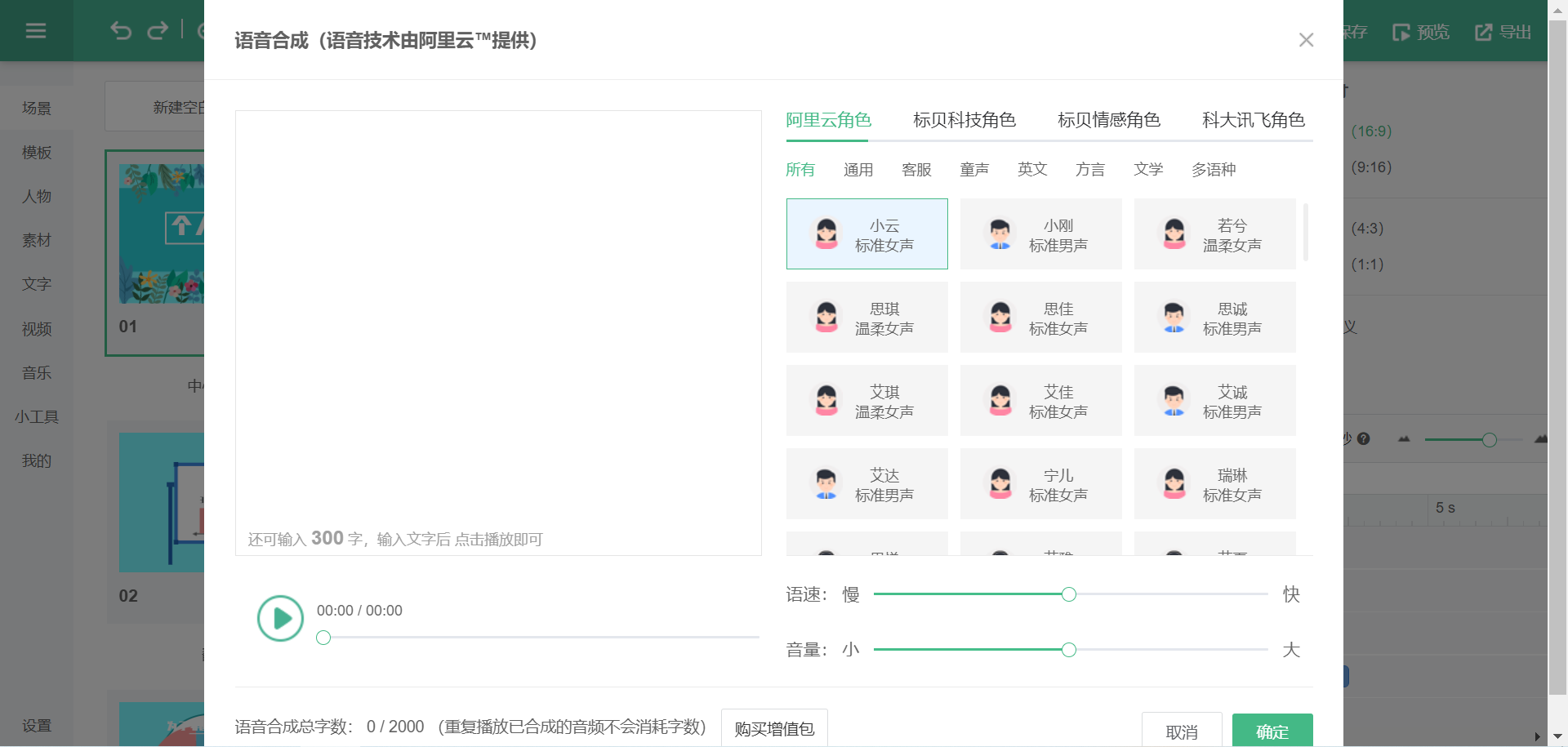
Task: Click the redo arrow icon
Action: click(158, 31)
